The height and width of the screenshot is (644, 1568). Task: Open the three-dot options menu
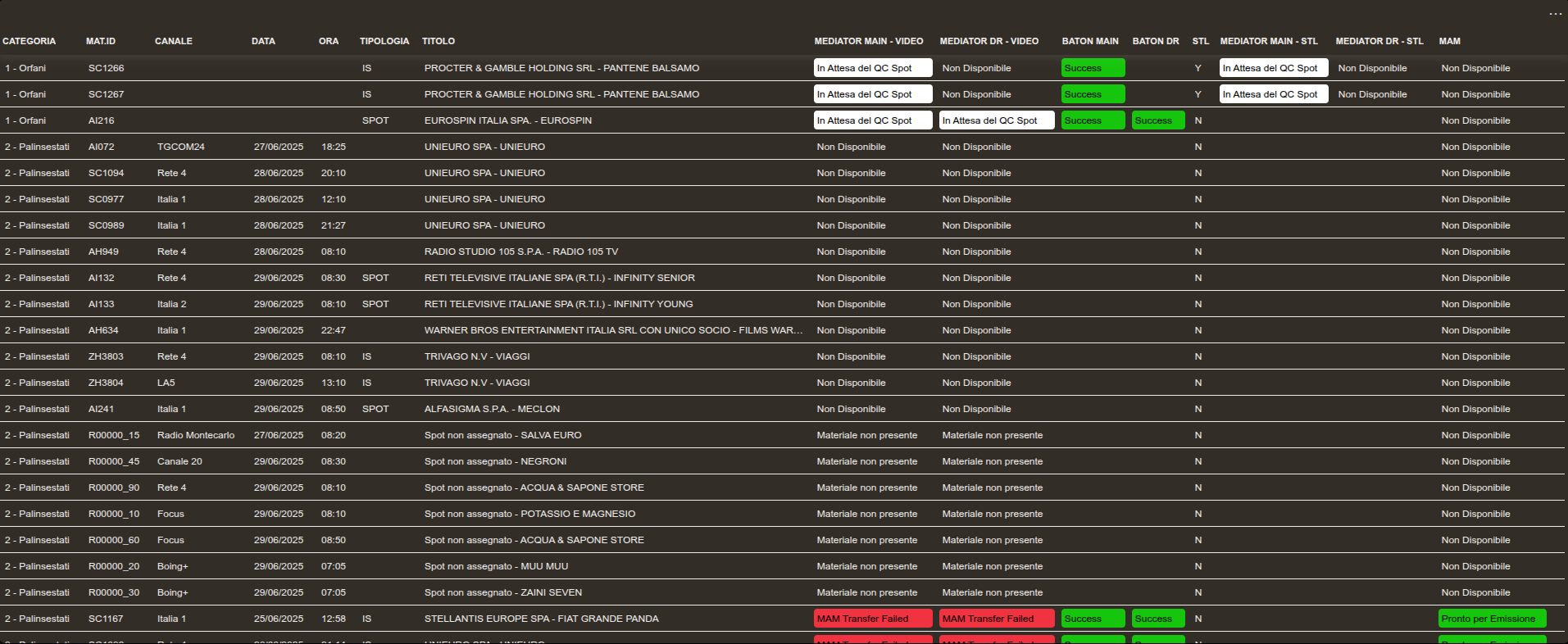pyautogui.click(x=1555, y=14)
